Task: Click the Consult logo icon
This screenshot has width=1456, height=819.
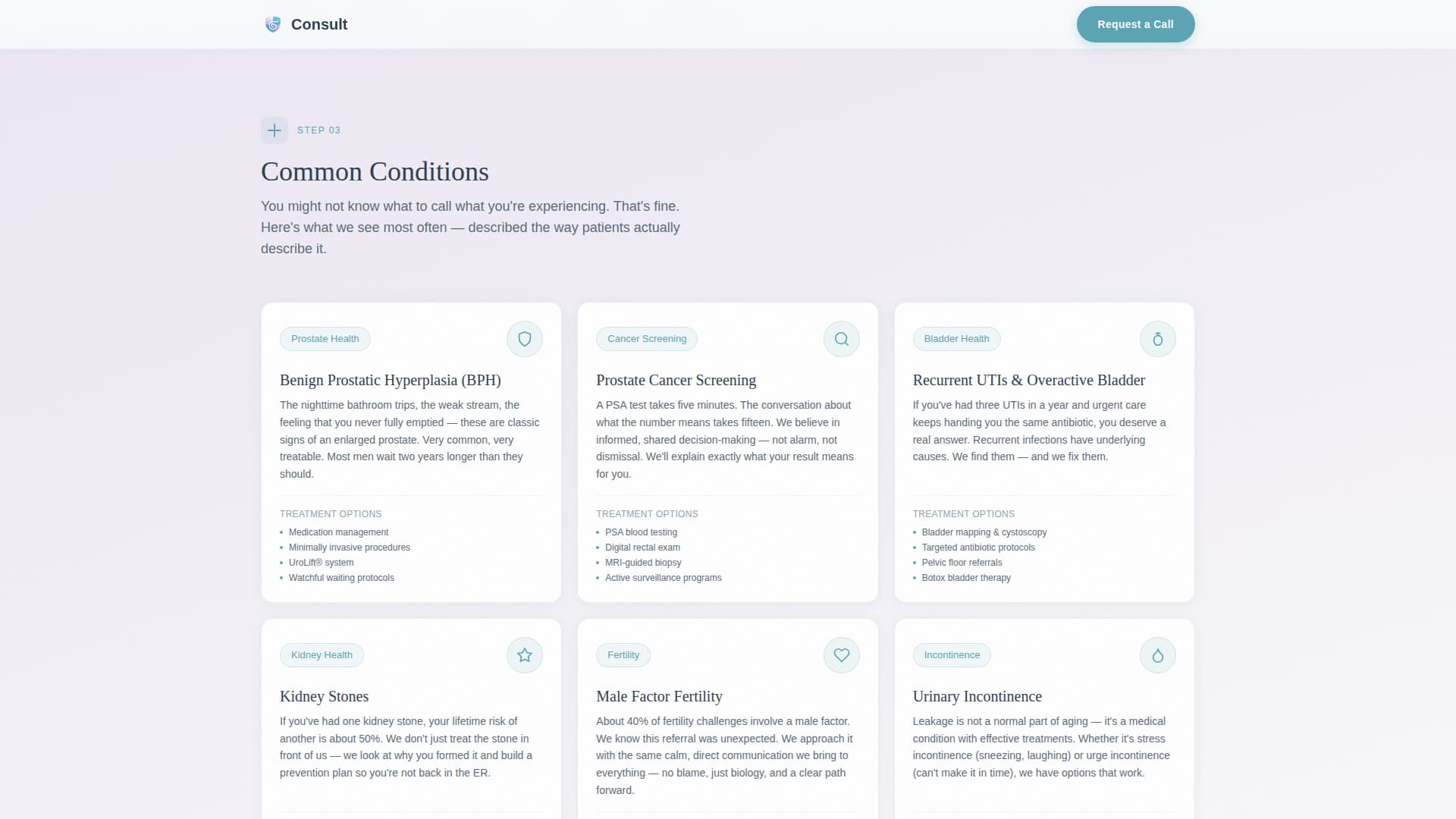Action: coord(273,24)
